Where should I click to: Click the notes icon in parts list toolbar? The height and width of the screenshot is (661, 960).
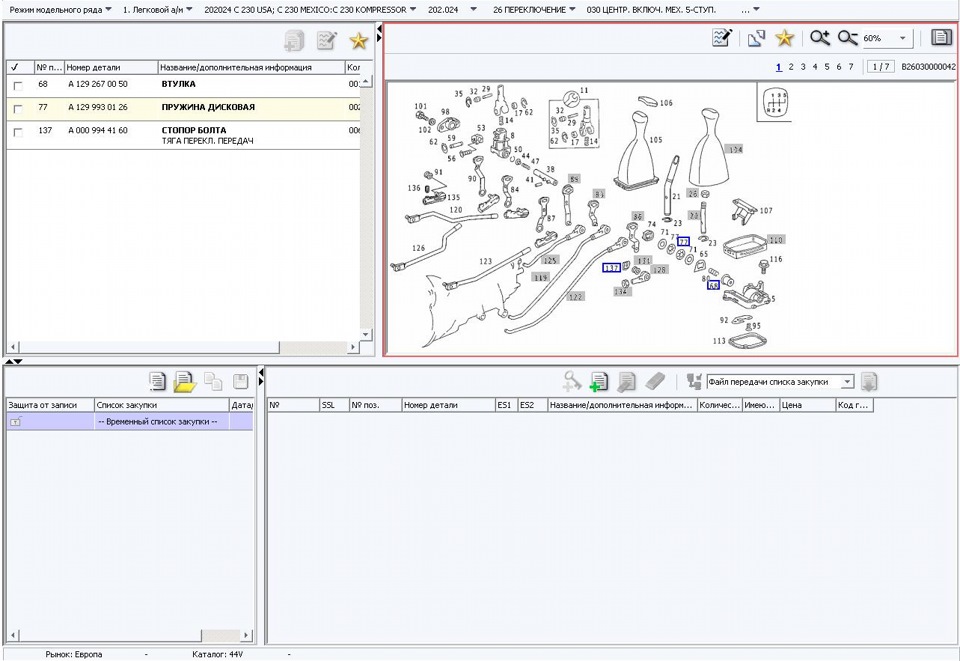pos(326,41)
